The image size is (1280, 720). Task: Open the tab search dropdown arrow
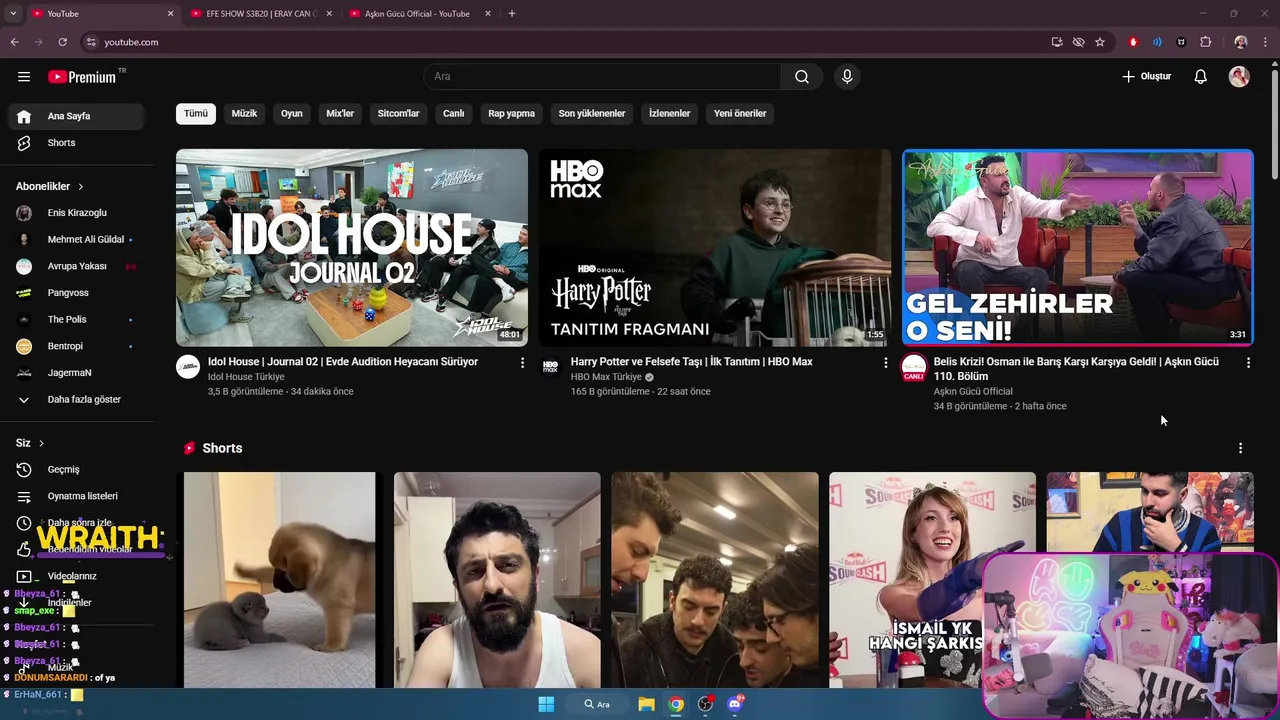[x=13, y=14]
